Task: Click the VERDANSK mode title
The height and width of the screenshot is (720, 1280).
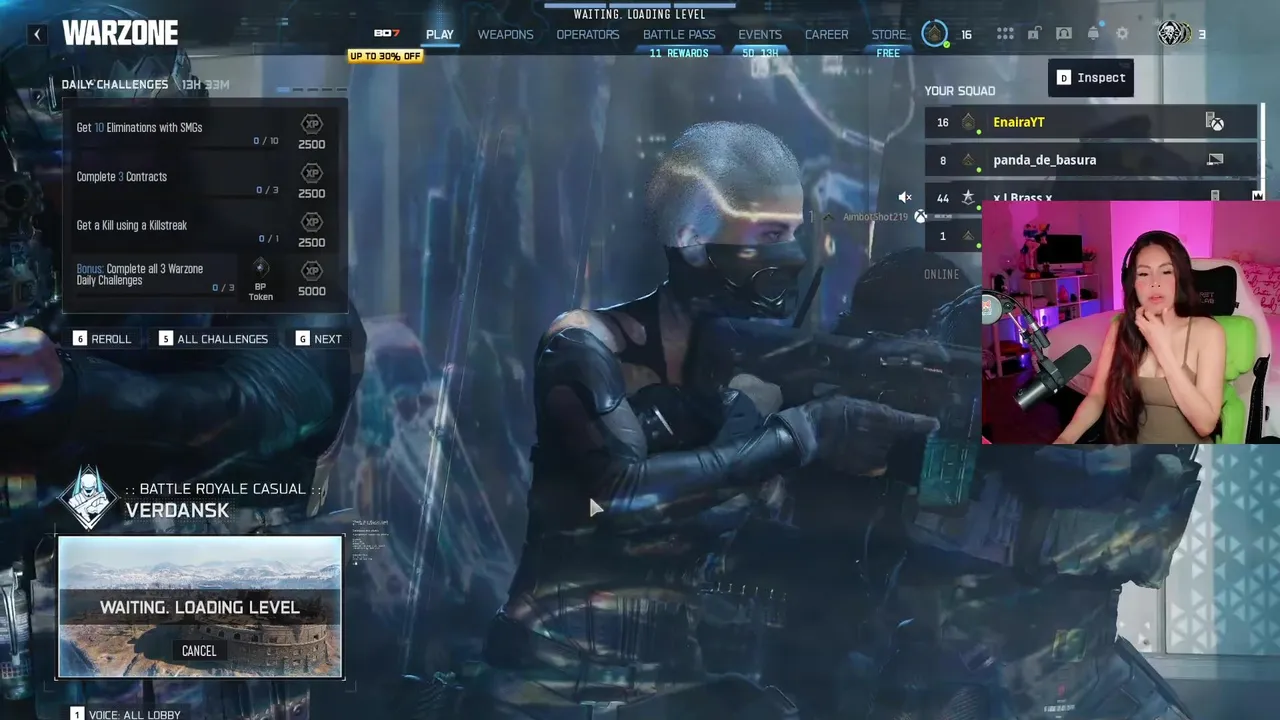Action: tap(177, 510)
